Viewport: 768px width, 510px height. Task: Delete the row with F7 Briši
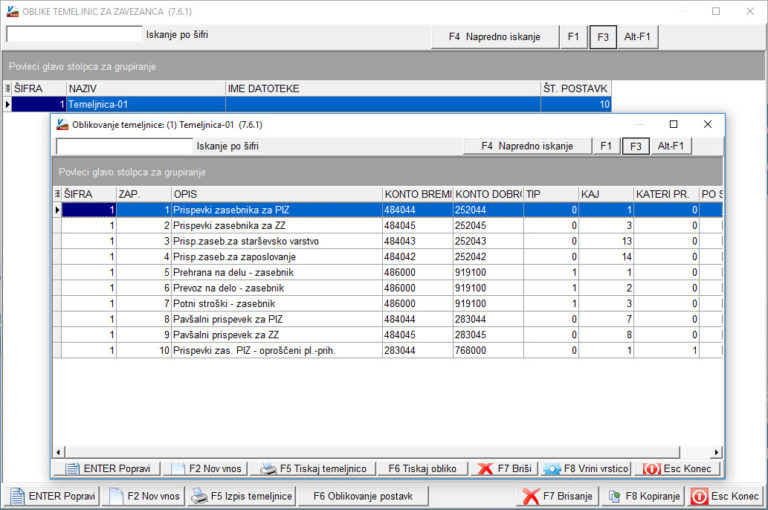pyautogui.click(x=505, y=468)
